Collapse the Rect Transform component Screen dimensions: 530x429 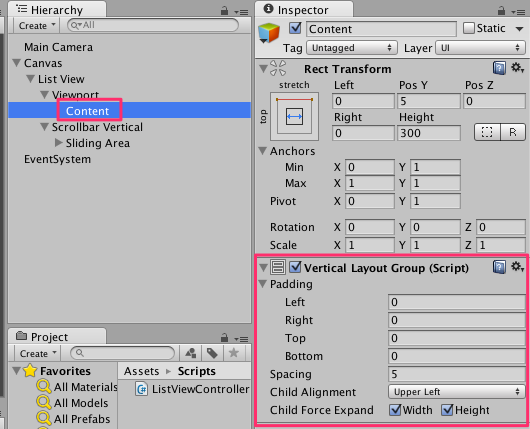263,69
